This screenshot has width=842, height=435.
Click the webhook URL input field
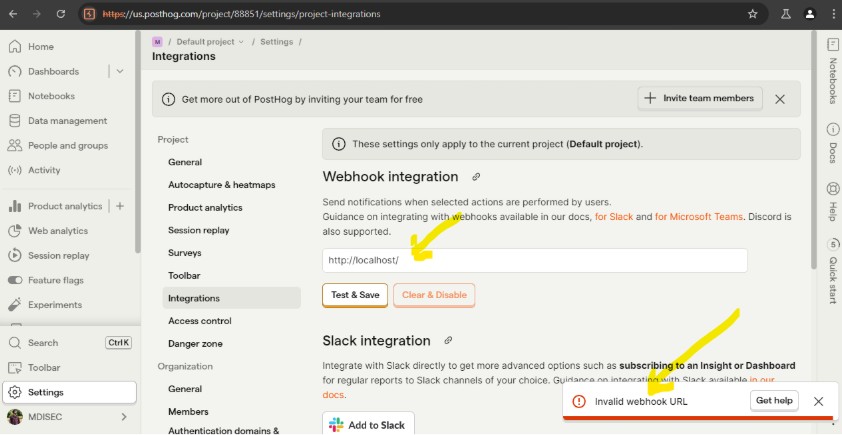coord(534,260)
